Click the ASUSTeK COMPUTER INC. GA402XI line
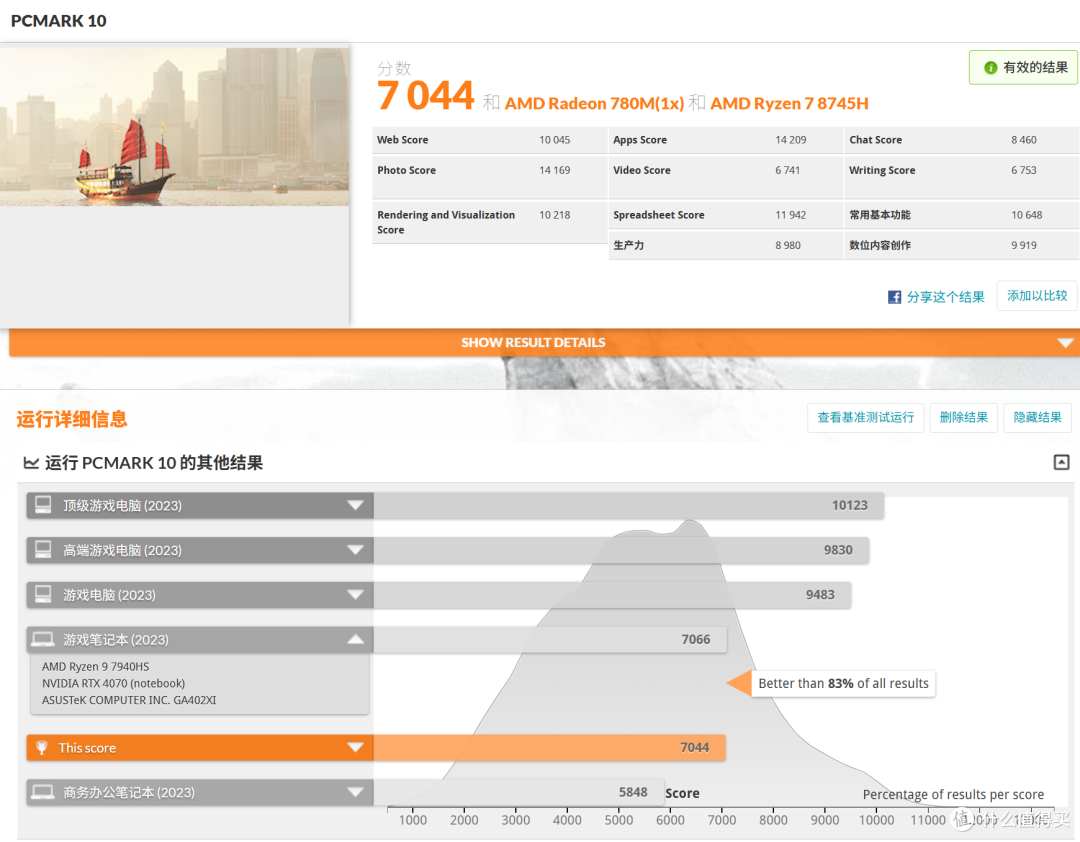The image size is (1080, 842). click(x=129, y=700)
